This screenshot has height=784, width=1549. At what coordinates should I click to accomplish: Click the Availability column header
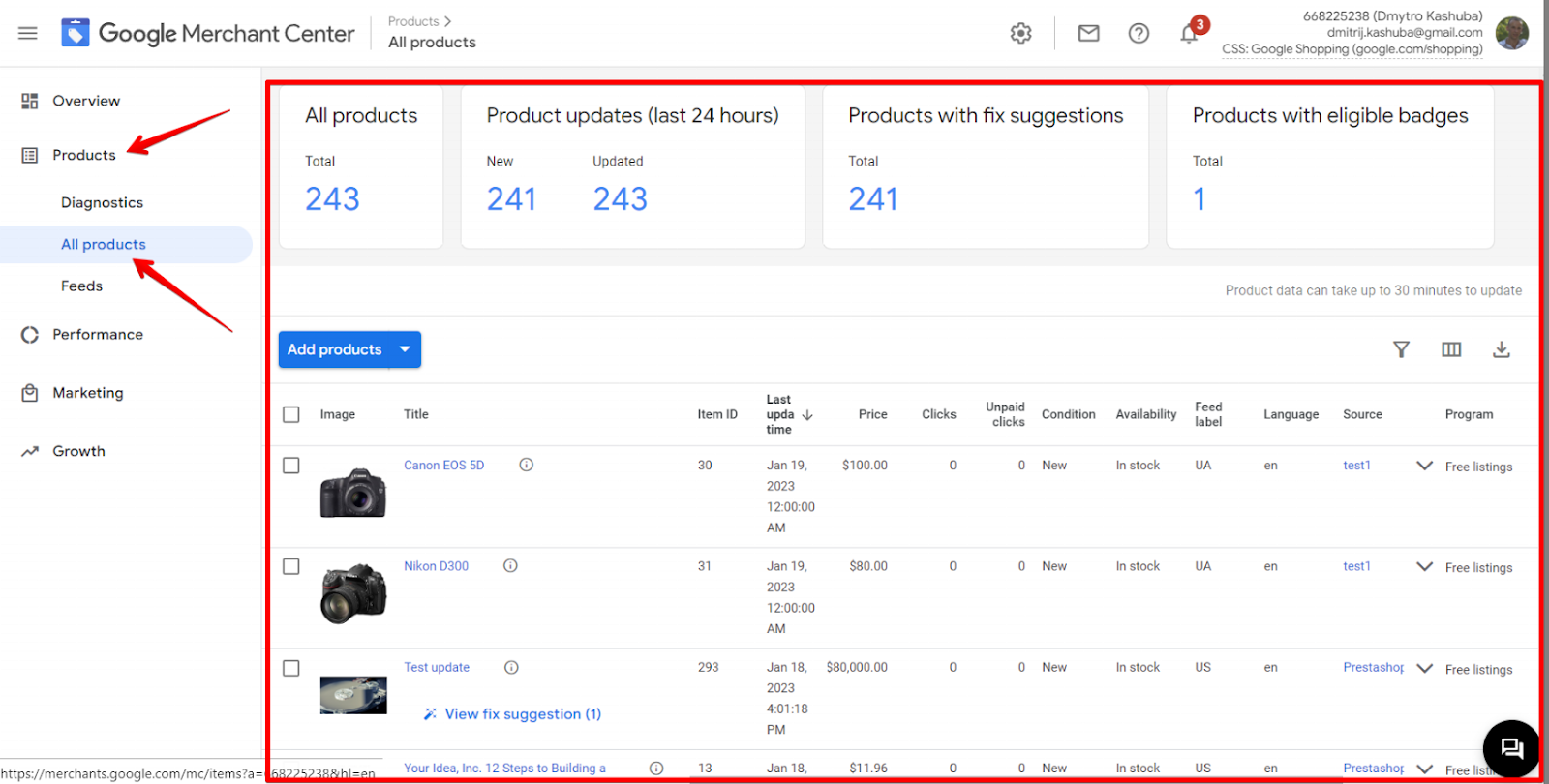tap(1146, 414)
